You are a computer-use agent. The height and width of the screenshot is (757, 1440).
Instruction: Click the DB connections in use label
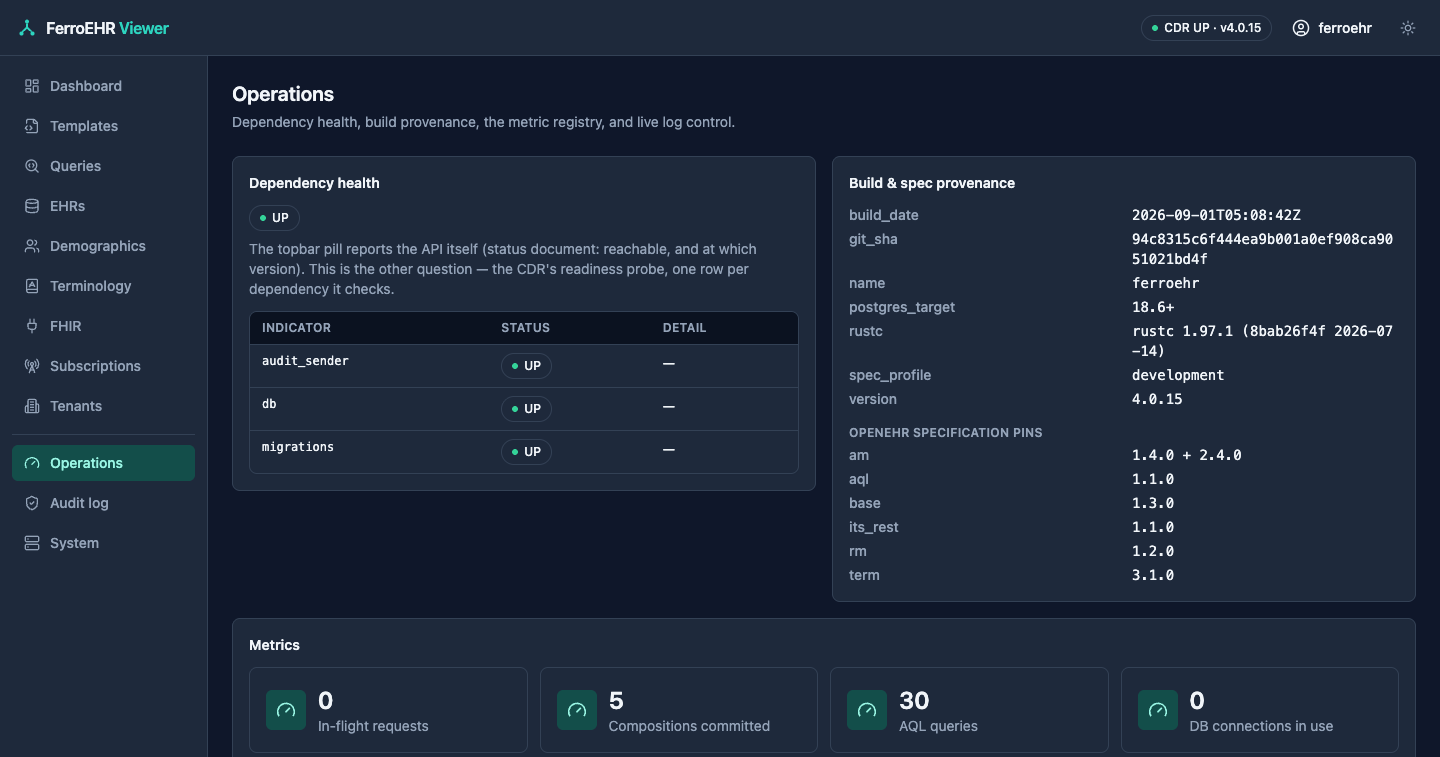pos(1261,726)
